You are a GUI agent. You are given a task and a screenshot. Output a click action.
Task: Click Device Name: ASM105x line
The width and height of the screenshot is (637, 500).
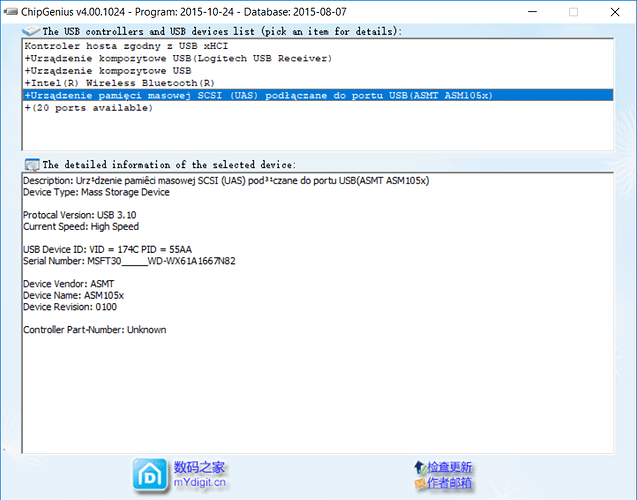pos(74,295)
